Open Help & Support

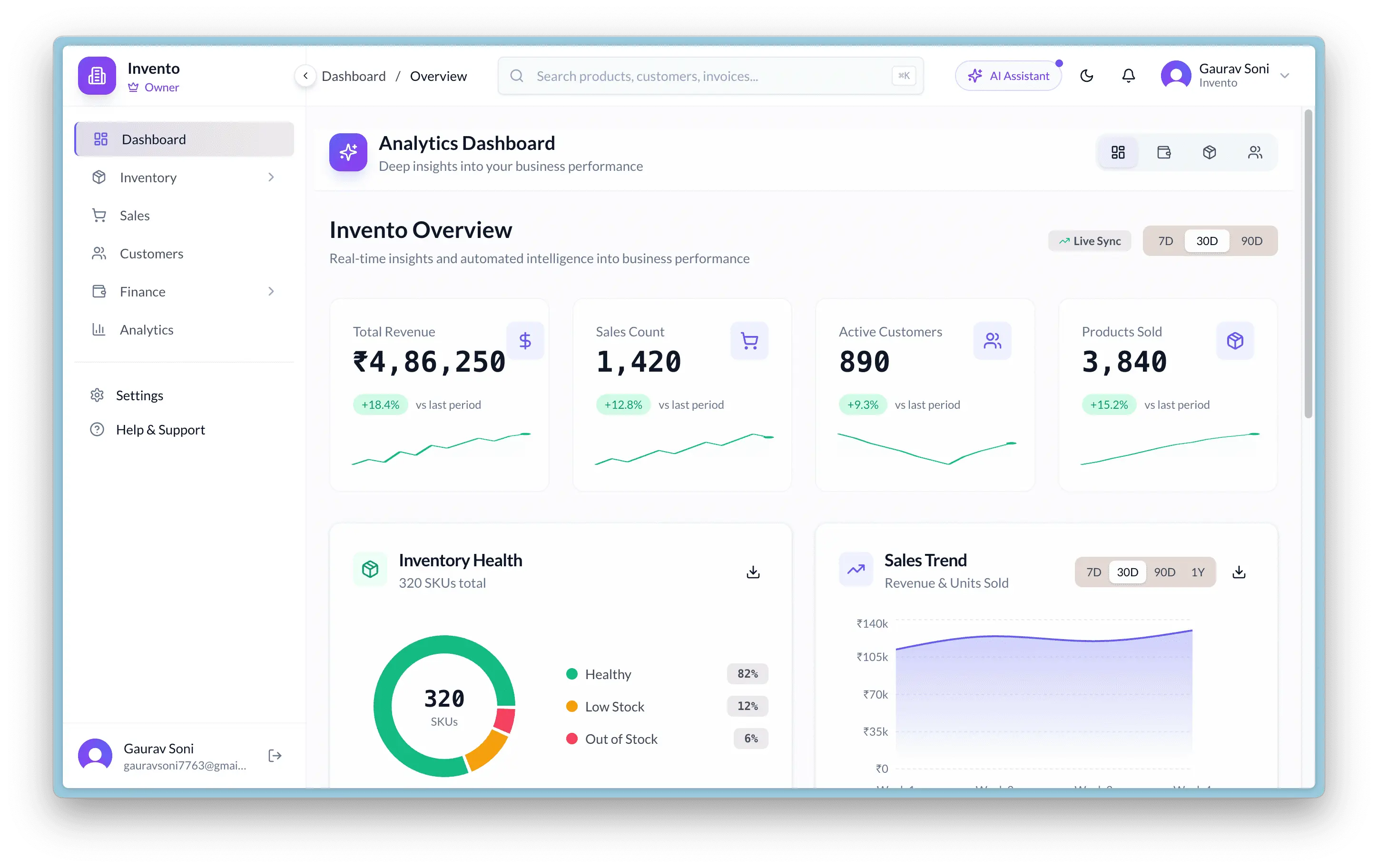tap(184, 430)
